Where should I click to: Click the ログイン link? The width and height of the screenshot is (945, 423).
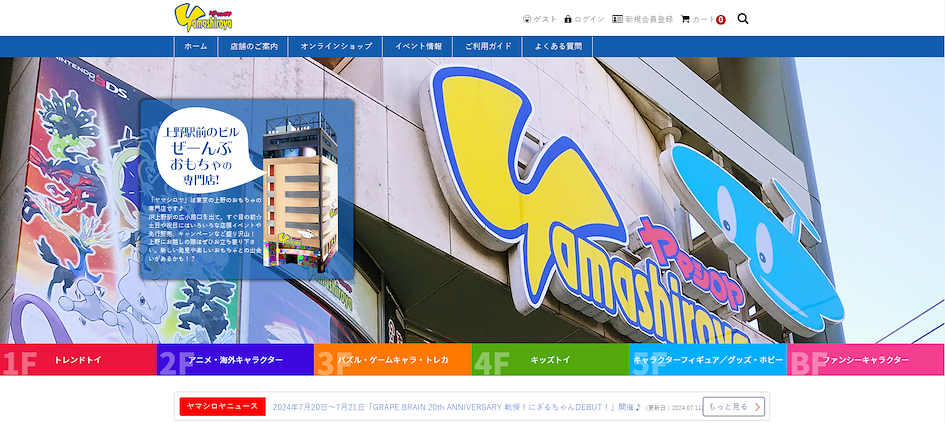coord(589,19)
